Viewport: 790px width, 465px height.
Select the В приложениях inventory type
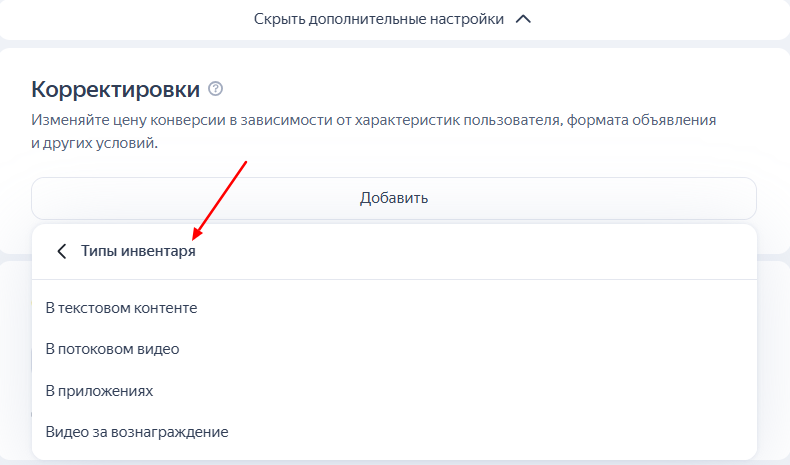click(99, 390)
